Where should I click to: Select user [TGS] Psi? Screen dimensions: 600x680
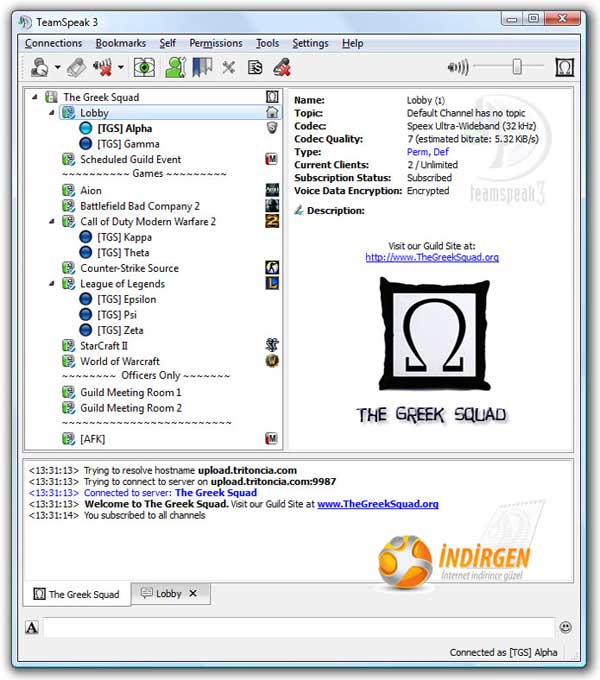click(117, 315)
